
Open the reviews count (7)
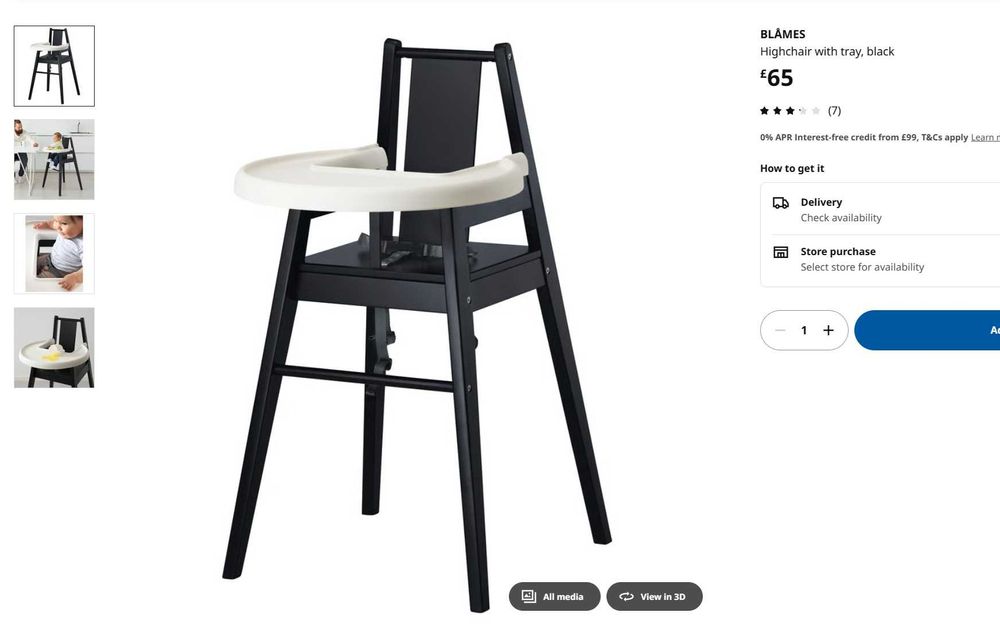point(834,111)
